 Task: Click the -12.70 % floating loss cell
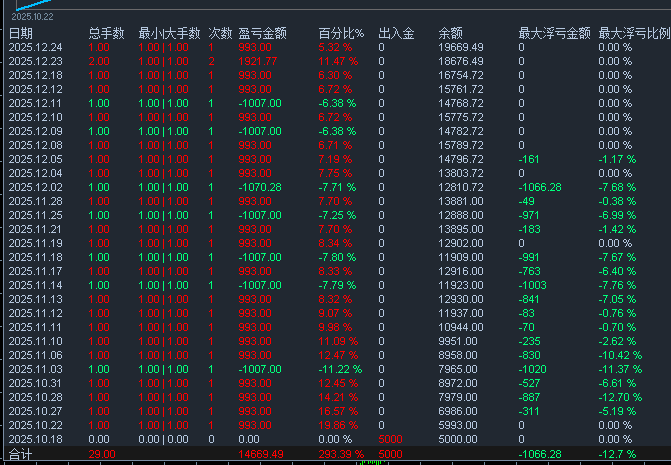[621, 398]
